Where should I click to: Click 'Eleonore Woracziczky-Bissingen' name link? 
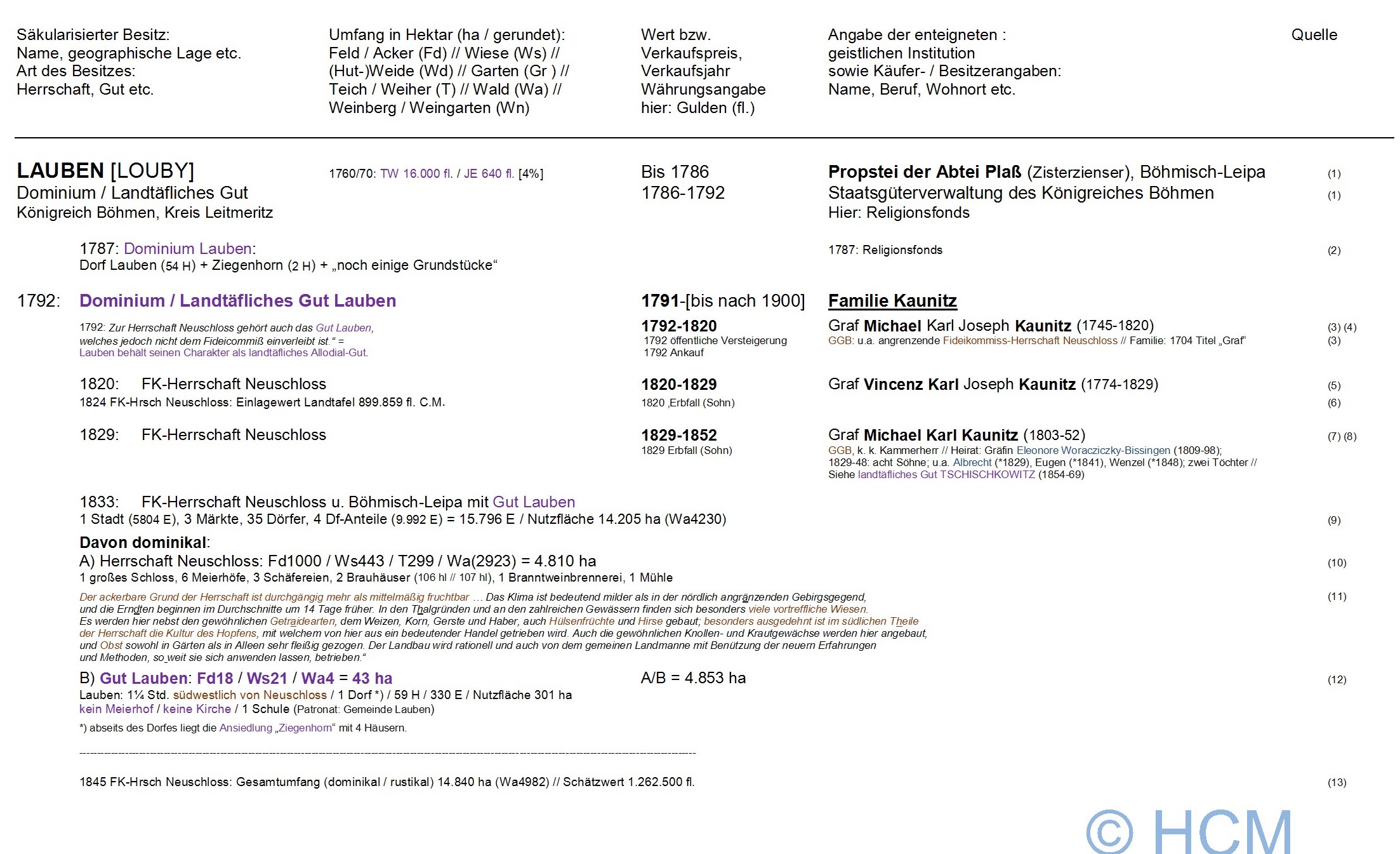tap(1093, 451)
